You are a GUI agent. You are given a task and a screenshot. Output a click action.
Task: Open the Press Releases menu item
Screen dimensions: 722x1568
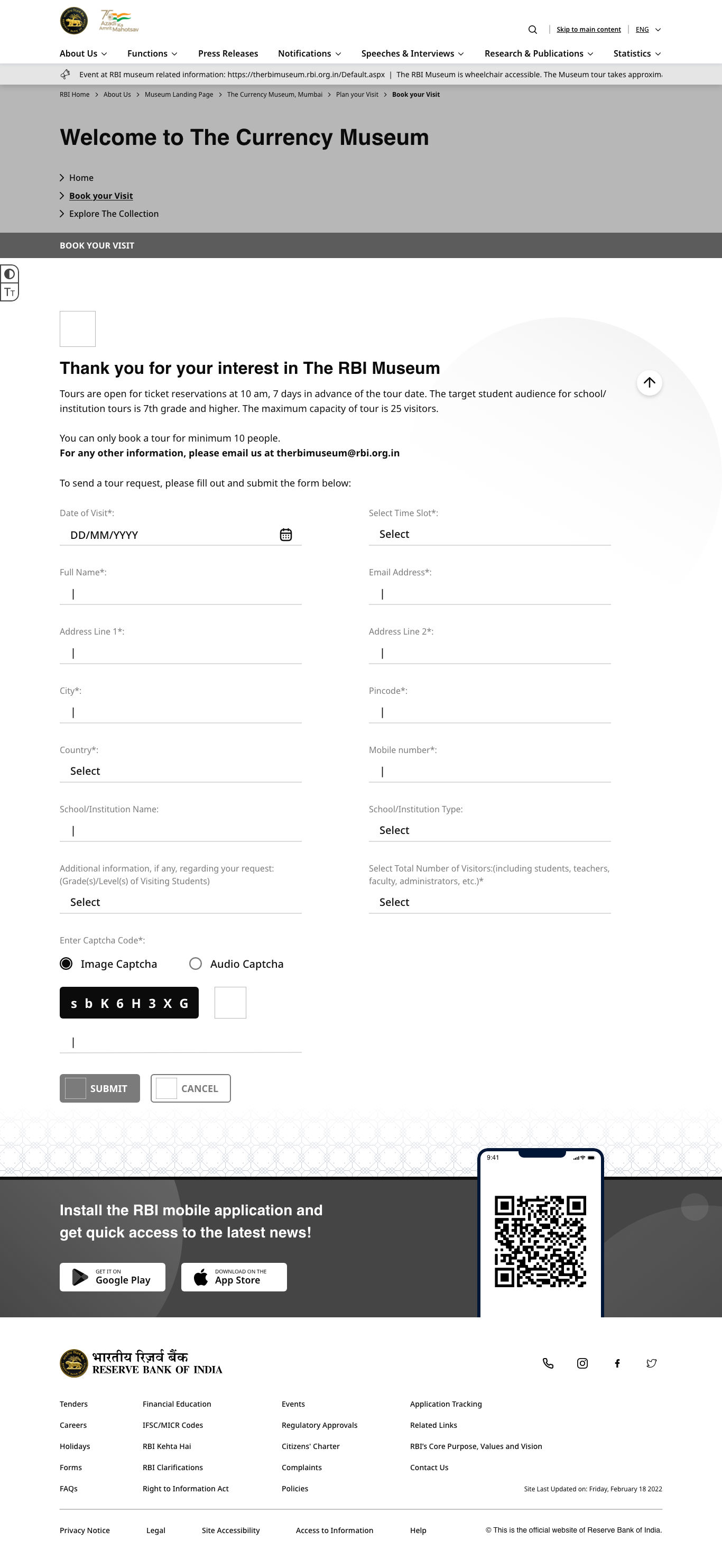228,53
